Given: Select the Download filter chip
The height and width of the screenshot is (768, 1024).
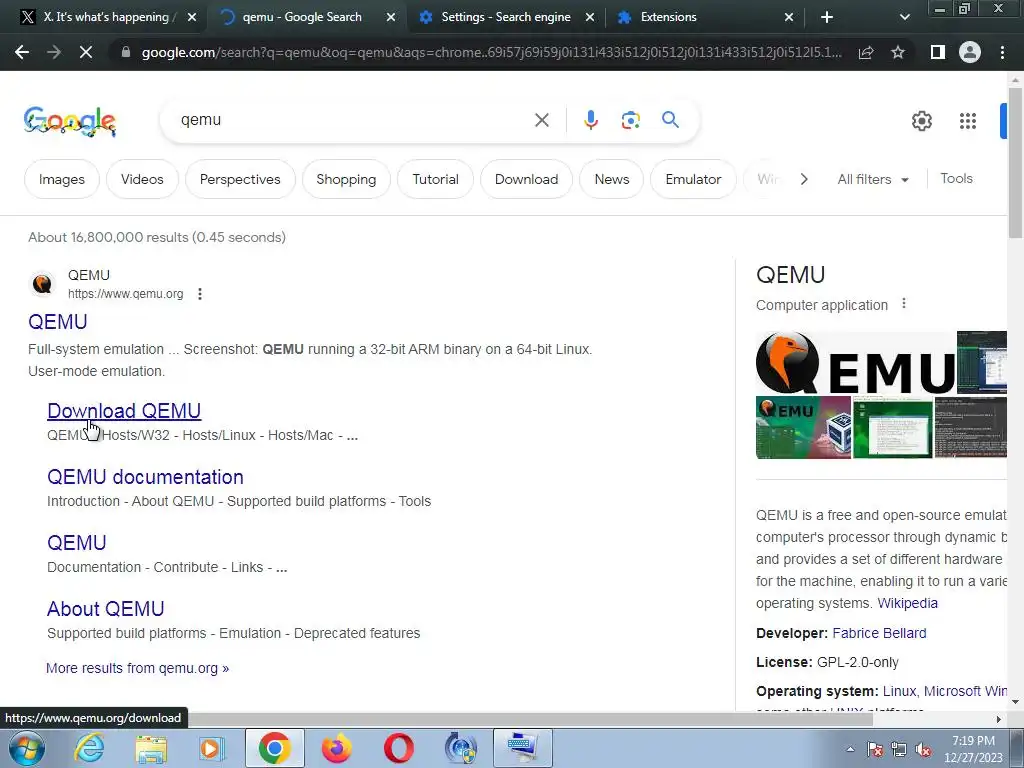Looking at the screenshot, I should point(526,179).
